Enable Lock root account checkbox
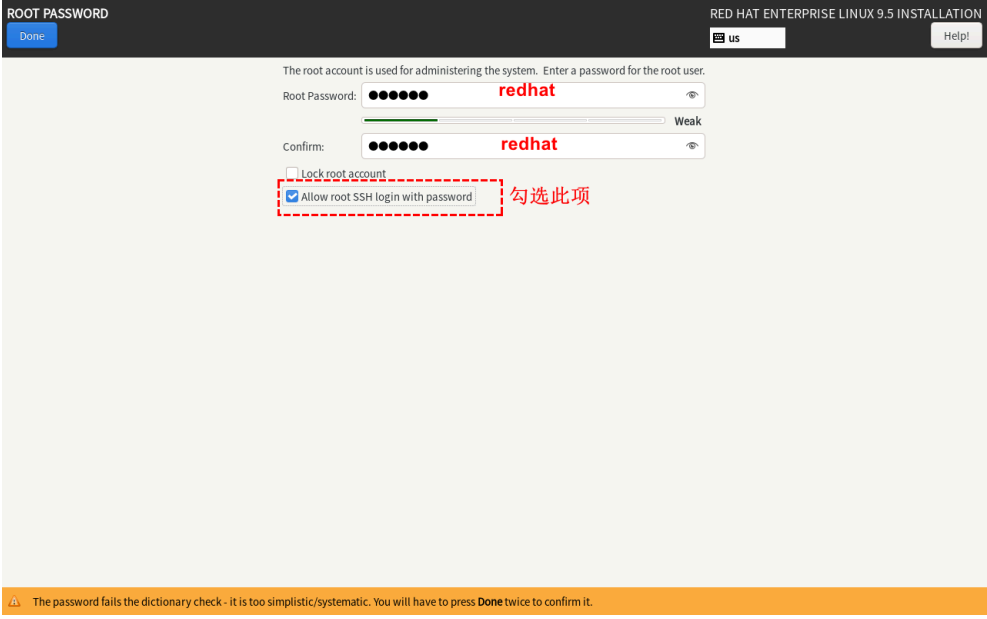Screen dimensions: 987x619 click(x=292, y=173)
